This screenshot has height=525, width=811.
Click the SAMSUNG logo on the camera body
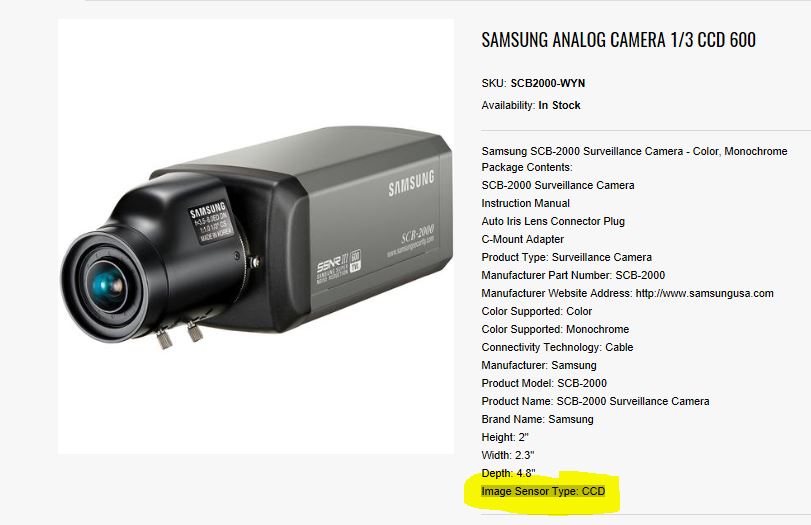point(411,183)
